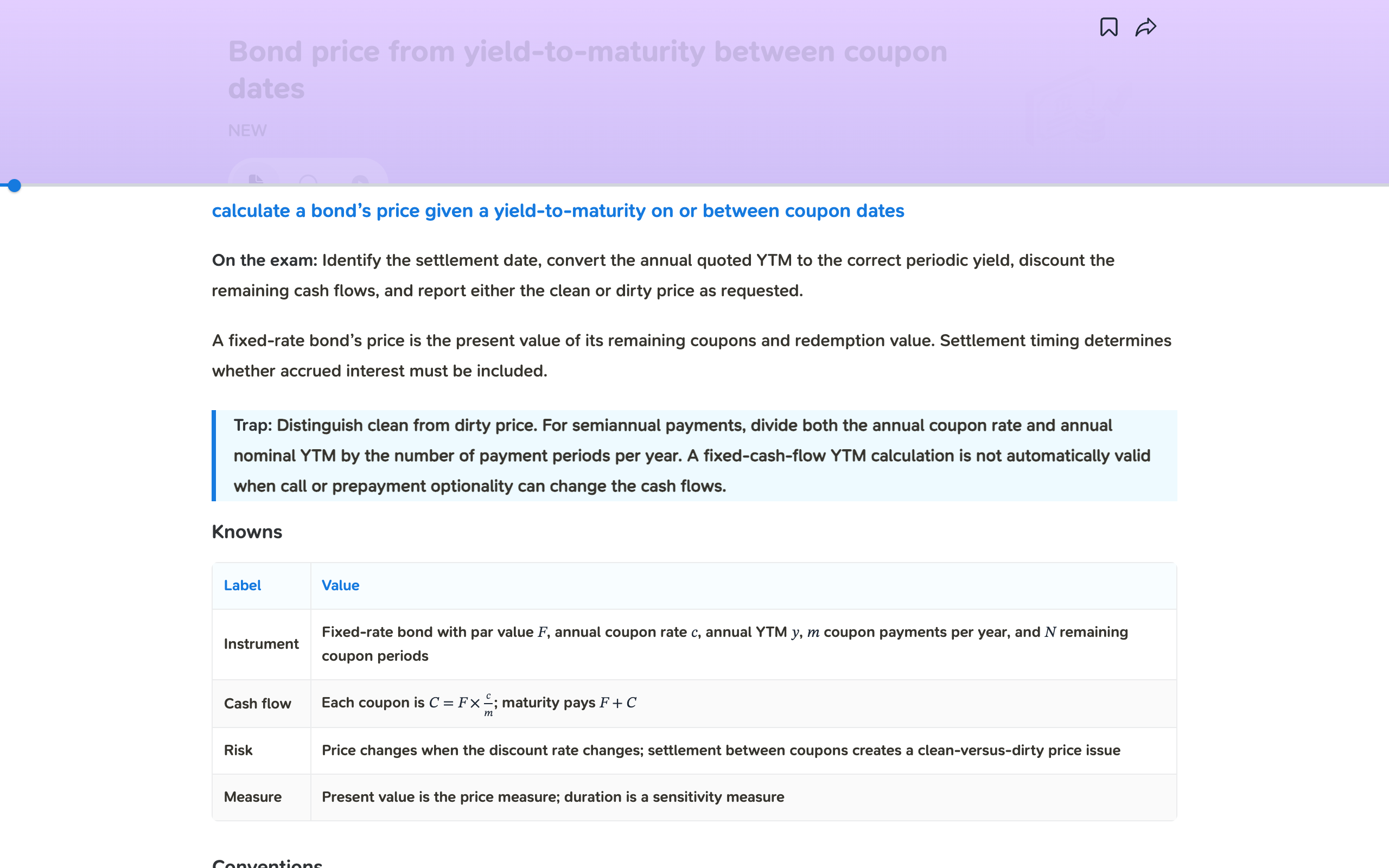1389x868 pixels.
Task: Click the Knowns section heading
Action: click(247, 532)
